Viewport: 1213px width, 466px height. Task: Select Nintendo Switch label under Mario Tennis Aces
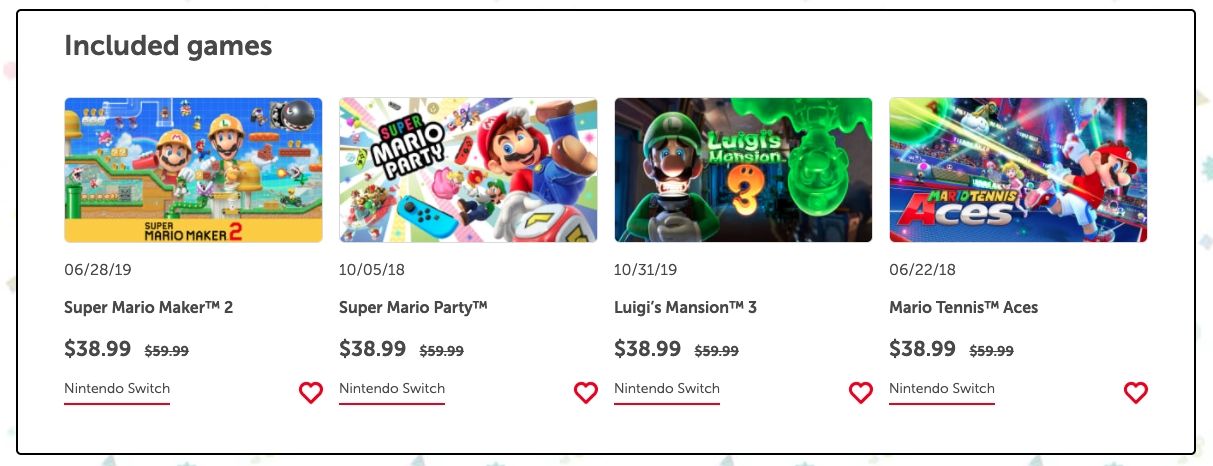(942, 389)
